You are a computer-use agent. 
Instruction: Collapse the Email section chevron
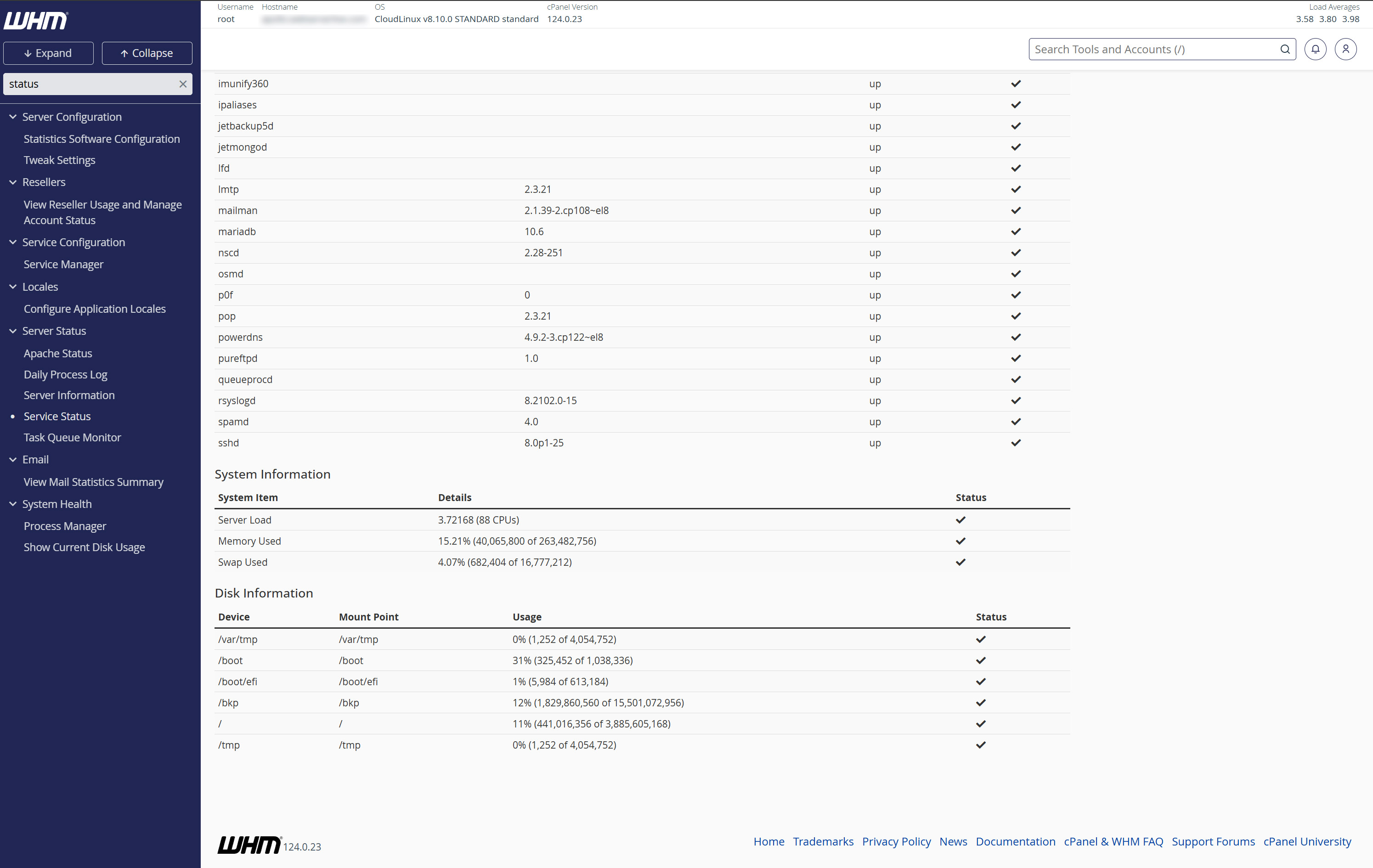(13, 459)
